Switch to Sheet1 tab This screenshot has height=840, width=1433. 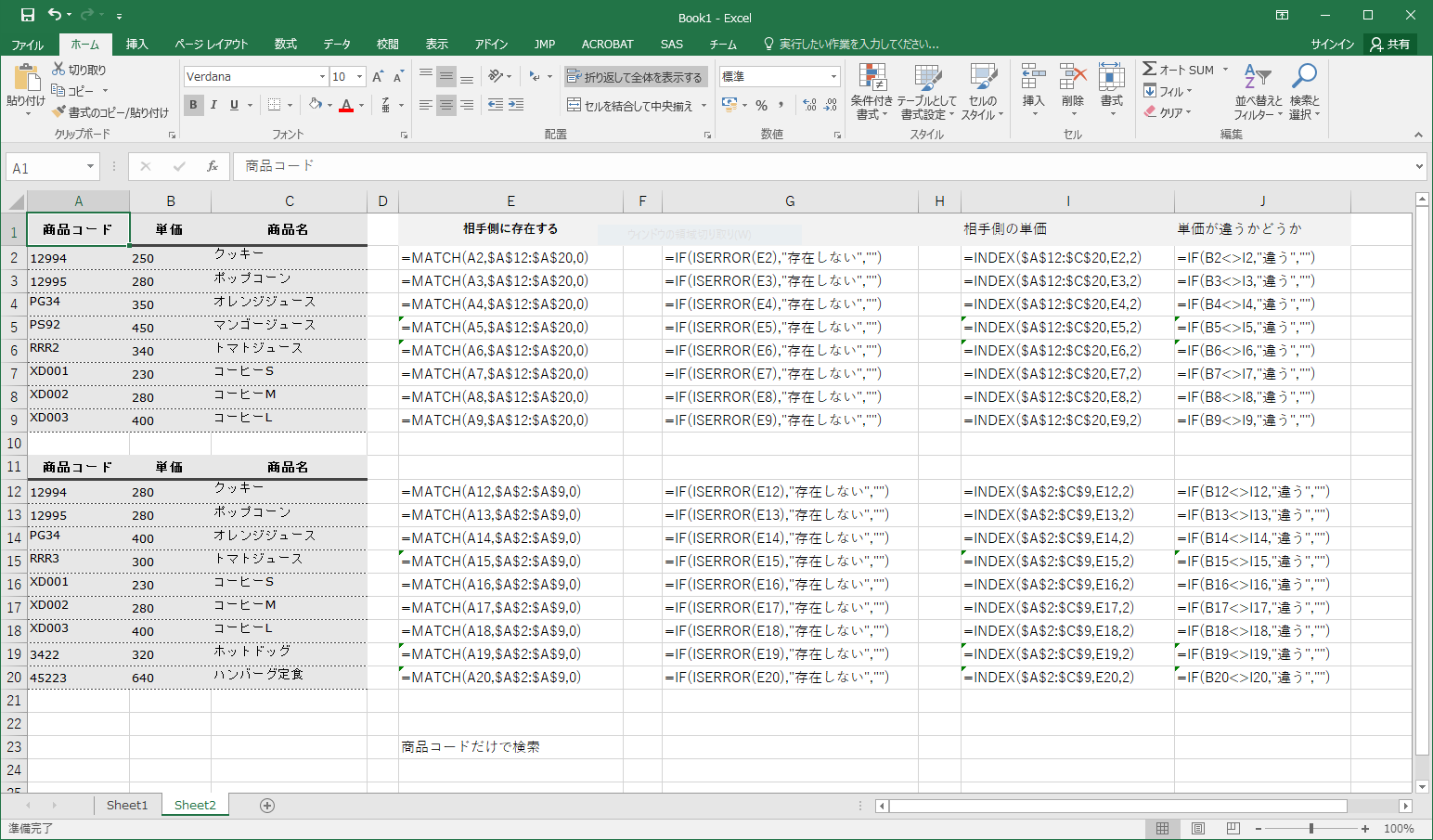(x=127, y=806)
